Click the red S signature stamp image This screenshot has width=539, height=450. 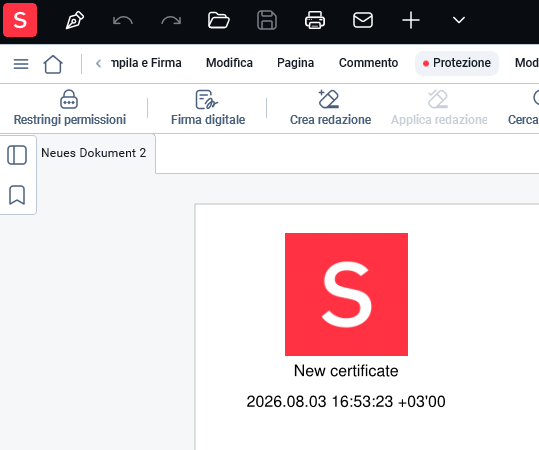[346, 294]
